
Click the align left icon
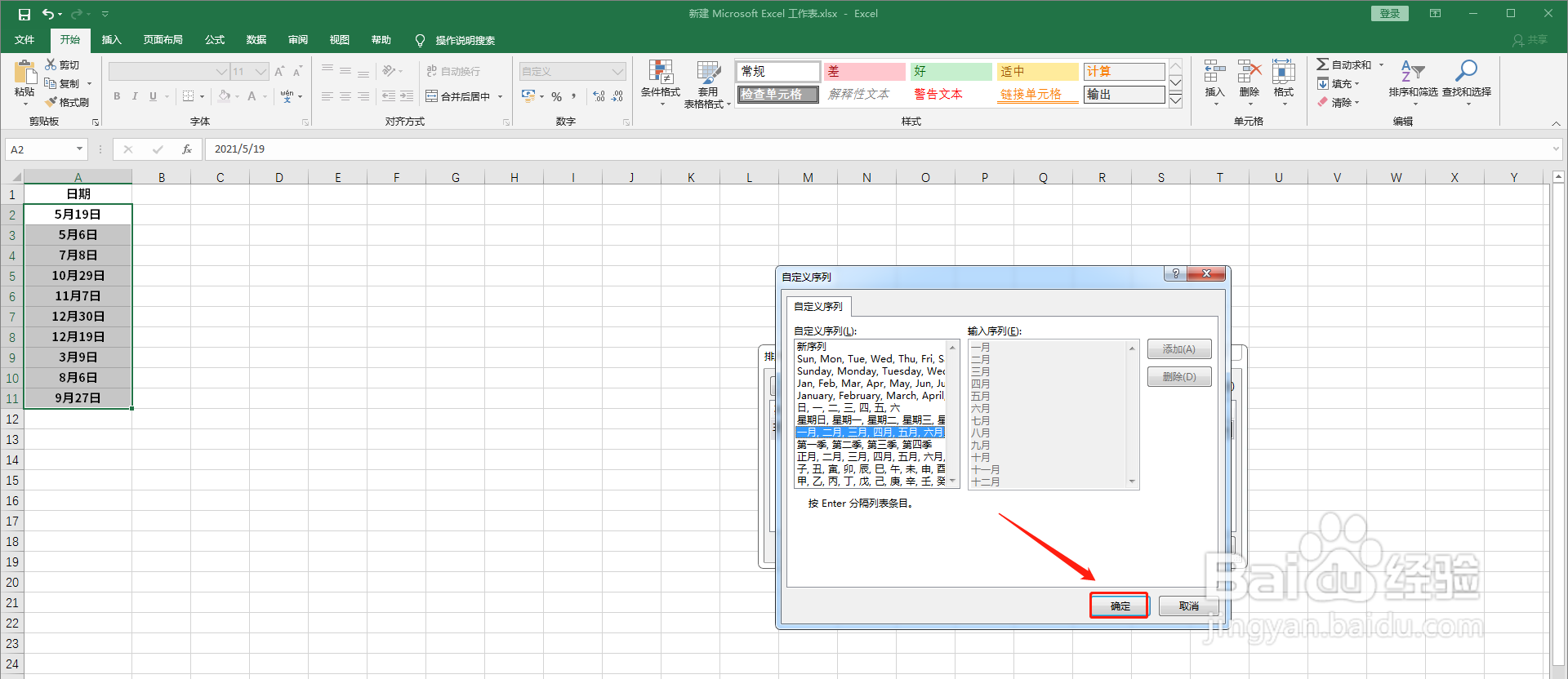[327, 96]
